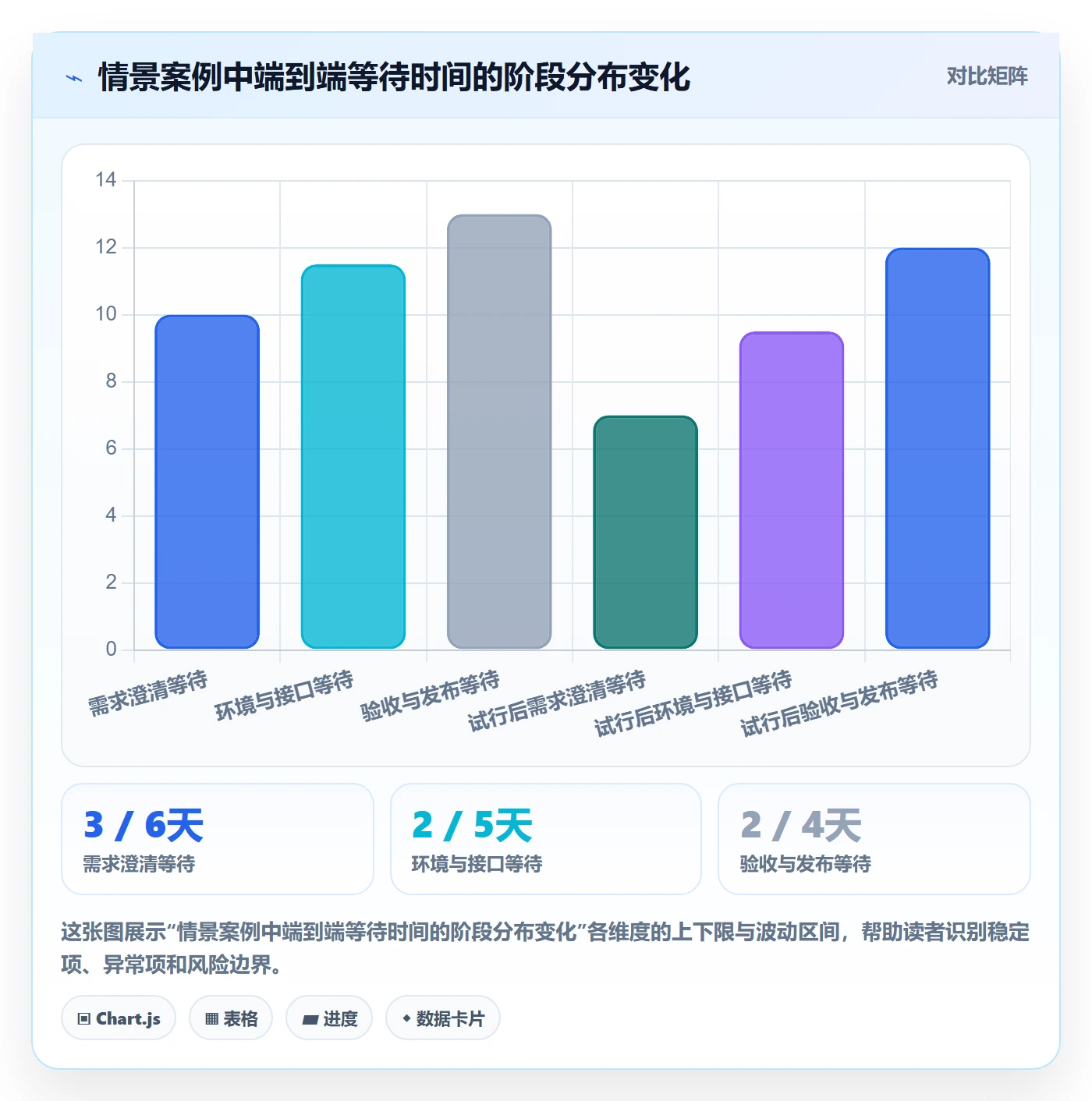
Task: Click the 试行后需求澄清等待 axis label
Action: click(x=557, y=701)
